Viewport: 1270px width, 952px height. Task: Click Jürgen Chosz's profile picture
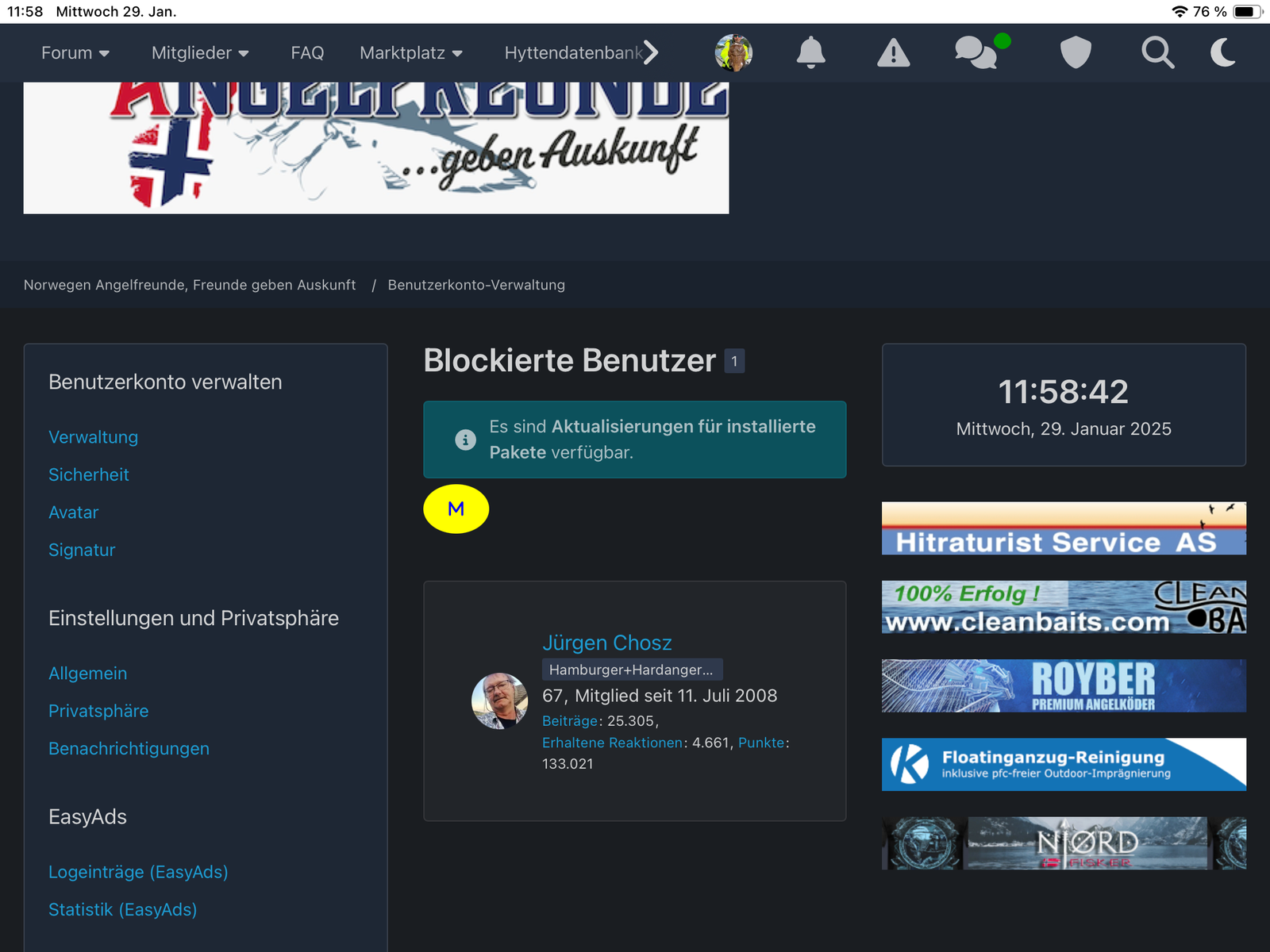(499, 701)
